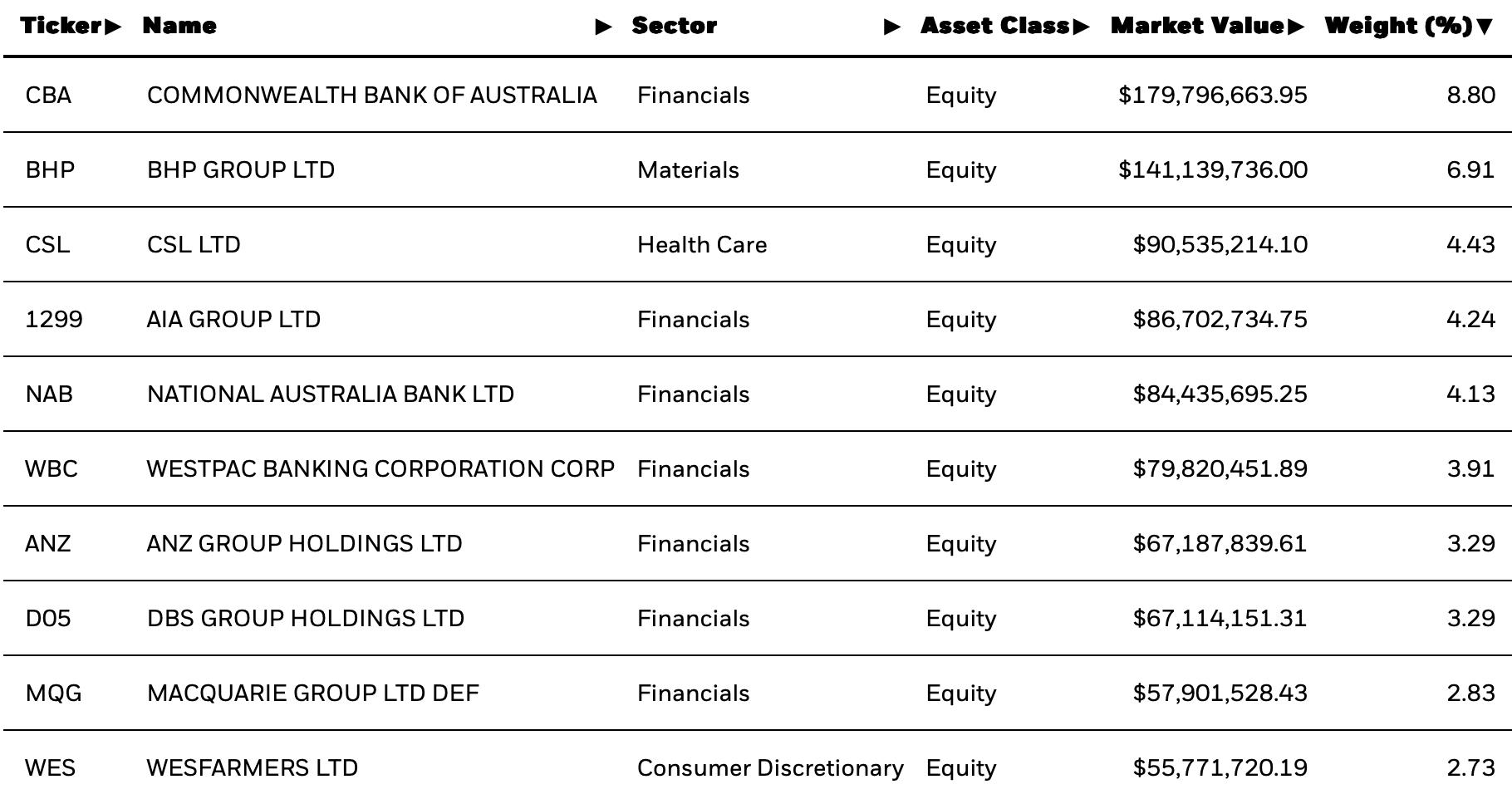
Task: Sort by Asset Class column arrow
Action: coord(1081,27)
